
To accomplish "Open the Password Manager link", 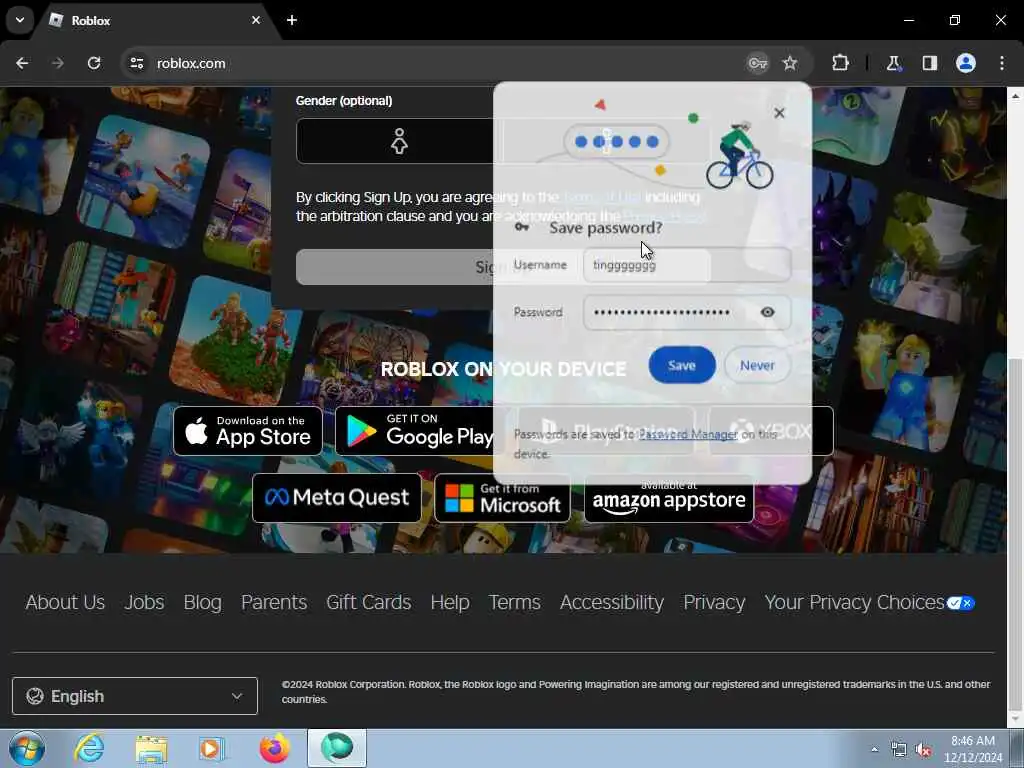I will point(688,434).
